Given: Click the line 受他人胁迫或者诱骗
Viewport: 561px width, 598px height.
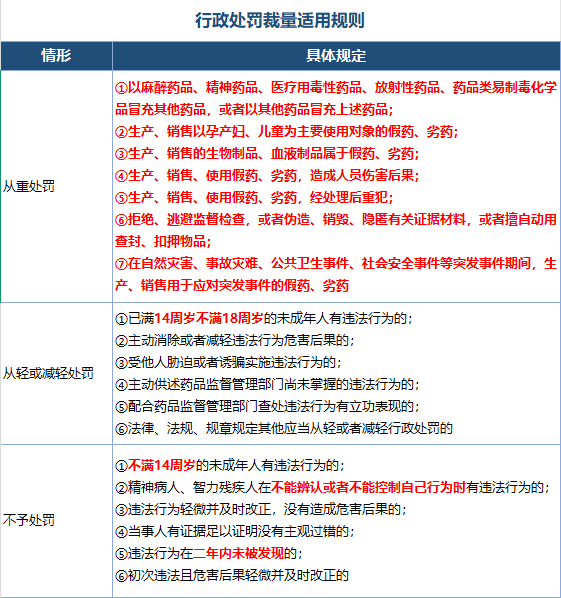Looking at the screenshot, I should coord(228,362).
